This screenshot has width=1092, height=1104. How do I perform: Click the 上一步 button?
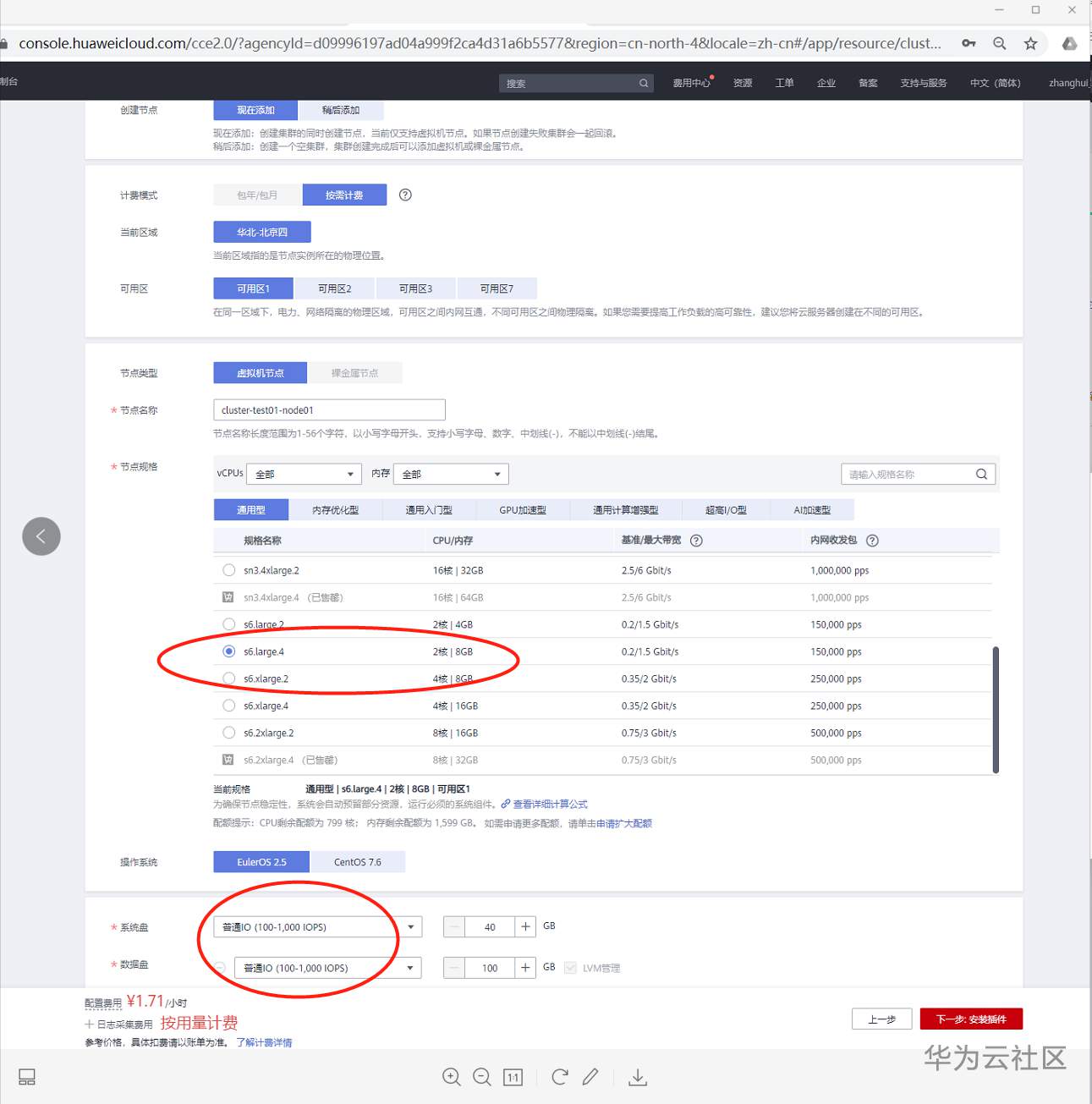point(882,1019)
